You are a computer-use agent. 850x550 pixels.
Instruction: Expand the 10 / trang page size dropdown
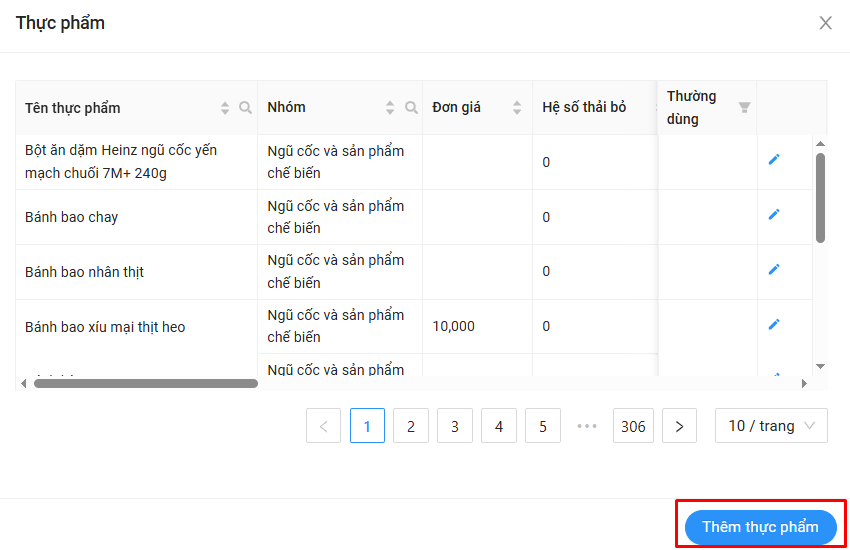[771, 426]
